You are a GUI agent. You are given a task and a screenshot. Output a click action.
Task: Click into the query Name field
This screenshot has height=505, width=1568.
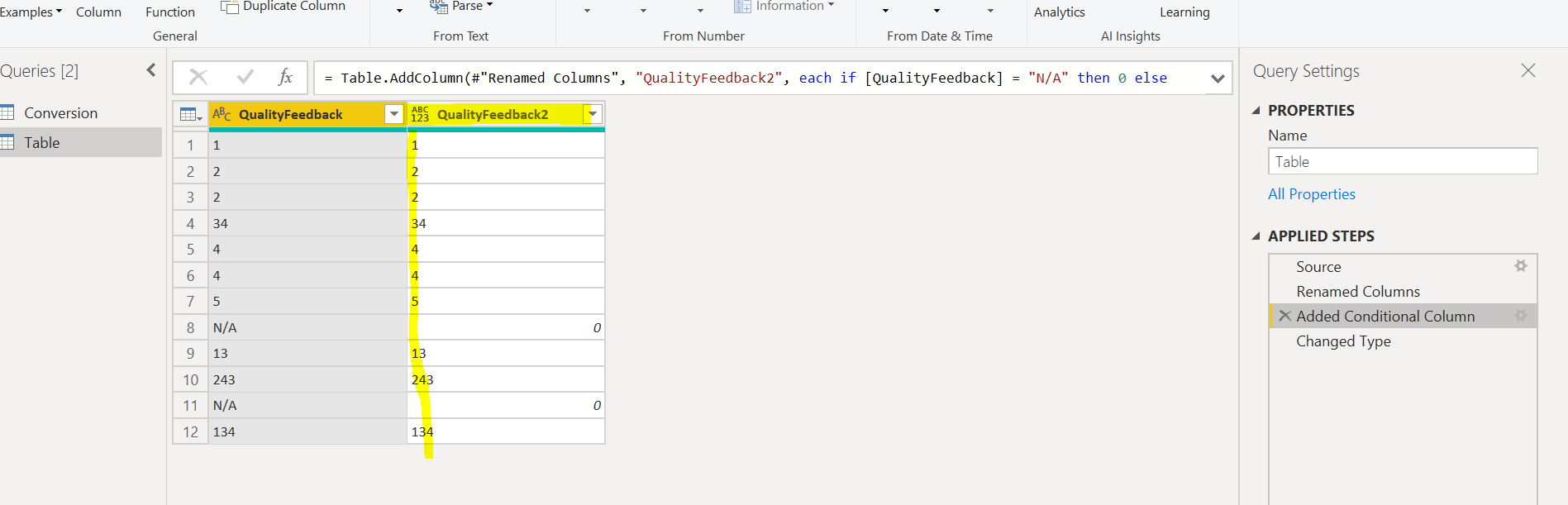pyautogui.click(x=1403, y=161)
